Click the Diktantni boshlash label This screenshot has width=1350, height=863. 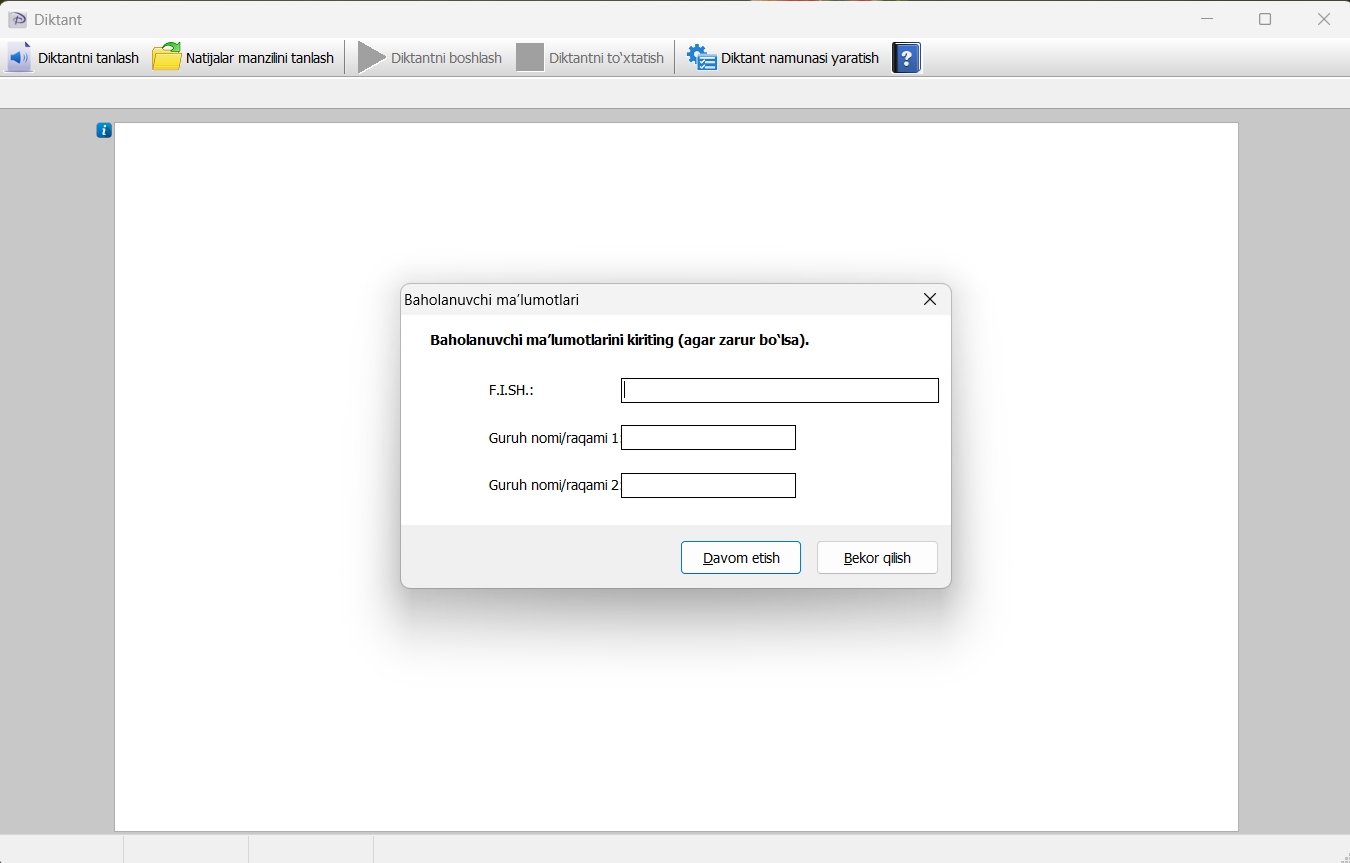[x=446, y=58]
